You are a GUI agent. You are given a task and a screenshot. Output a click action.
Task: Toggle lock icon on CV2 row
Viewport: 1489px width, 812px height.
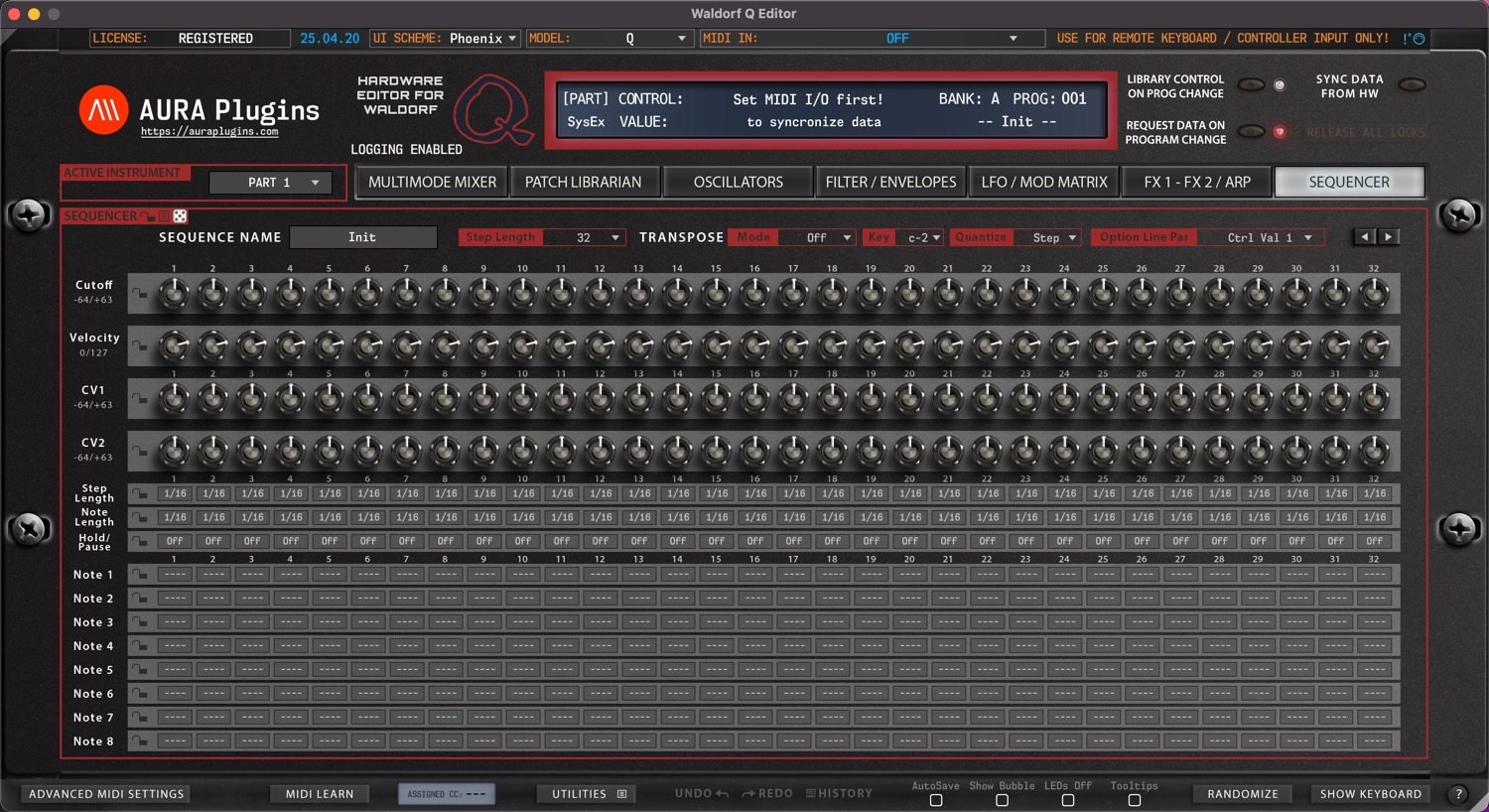click(x=140, y=451)
